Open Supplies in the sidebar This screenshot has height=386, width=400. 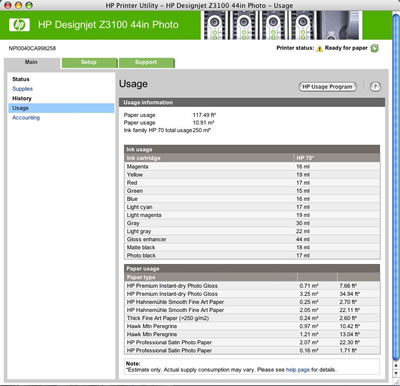[23, 89]
